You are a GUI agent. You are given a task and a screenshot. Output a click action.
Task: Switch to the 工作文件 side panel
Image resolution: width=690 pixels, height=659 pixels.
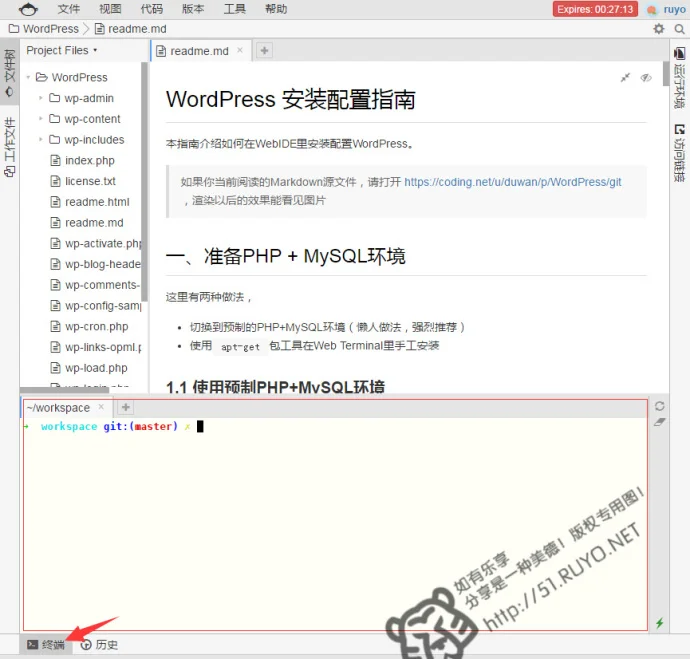[x=10, y=147]
